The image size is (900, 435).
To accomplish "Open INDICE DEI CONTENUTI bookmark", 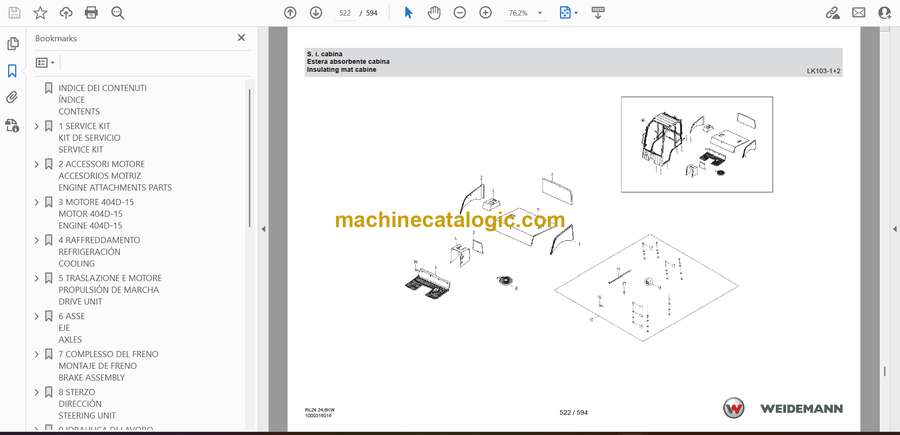I will (x=102, y=88).
